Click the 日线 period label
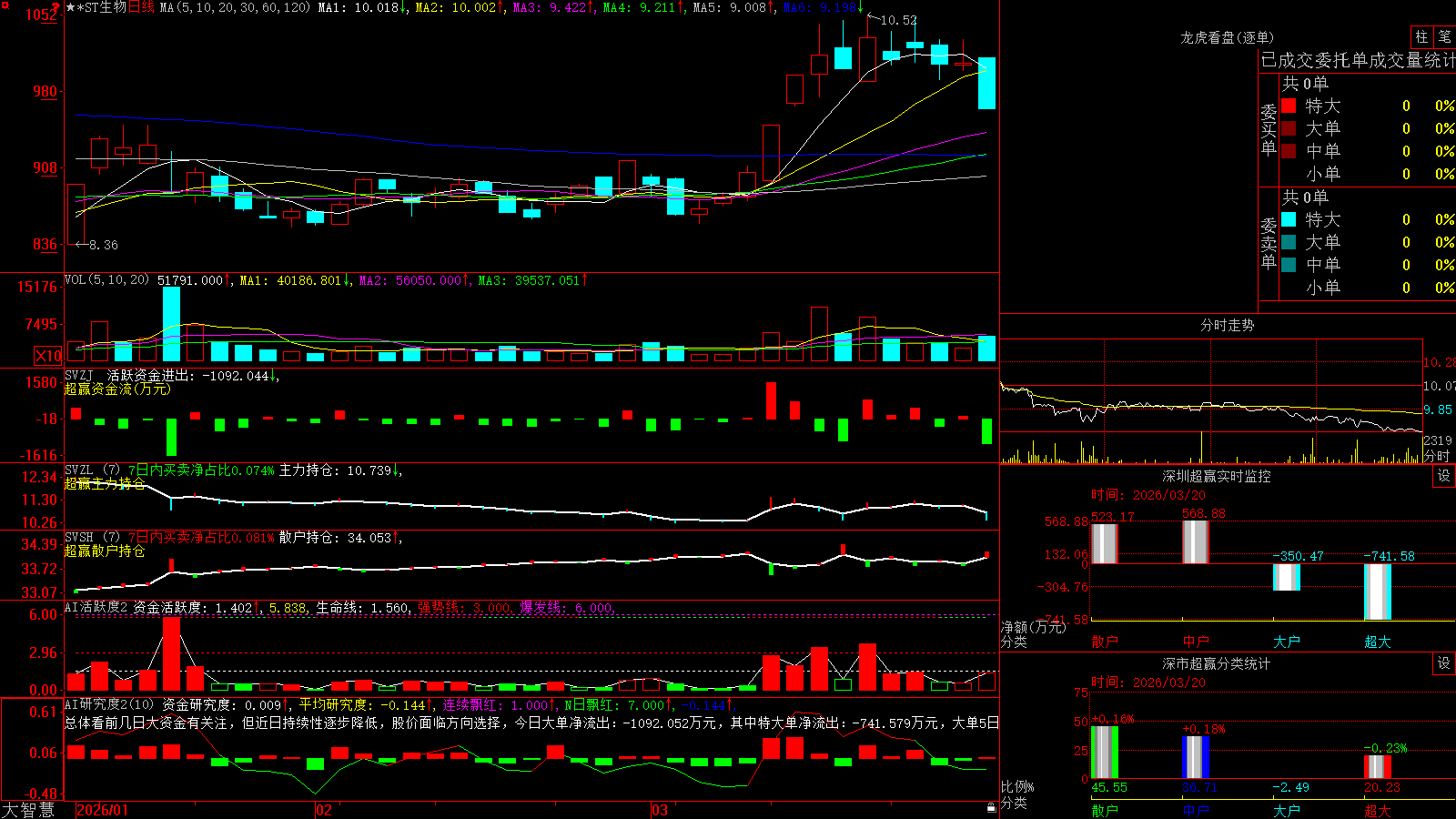 [141, 7]
